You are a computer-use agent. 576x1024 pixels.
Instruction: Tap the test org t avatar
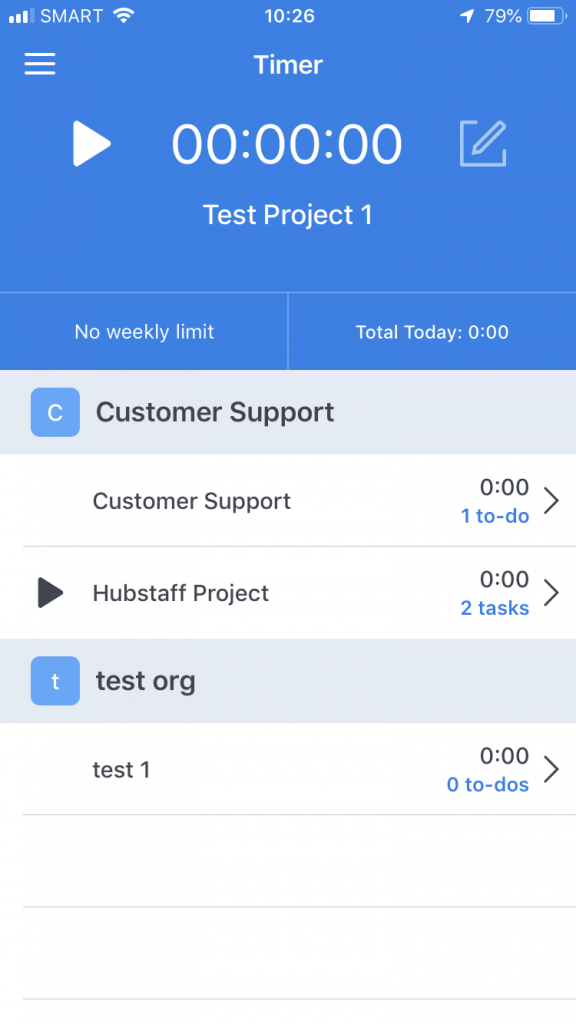(56, 680)
